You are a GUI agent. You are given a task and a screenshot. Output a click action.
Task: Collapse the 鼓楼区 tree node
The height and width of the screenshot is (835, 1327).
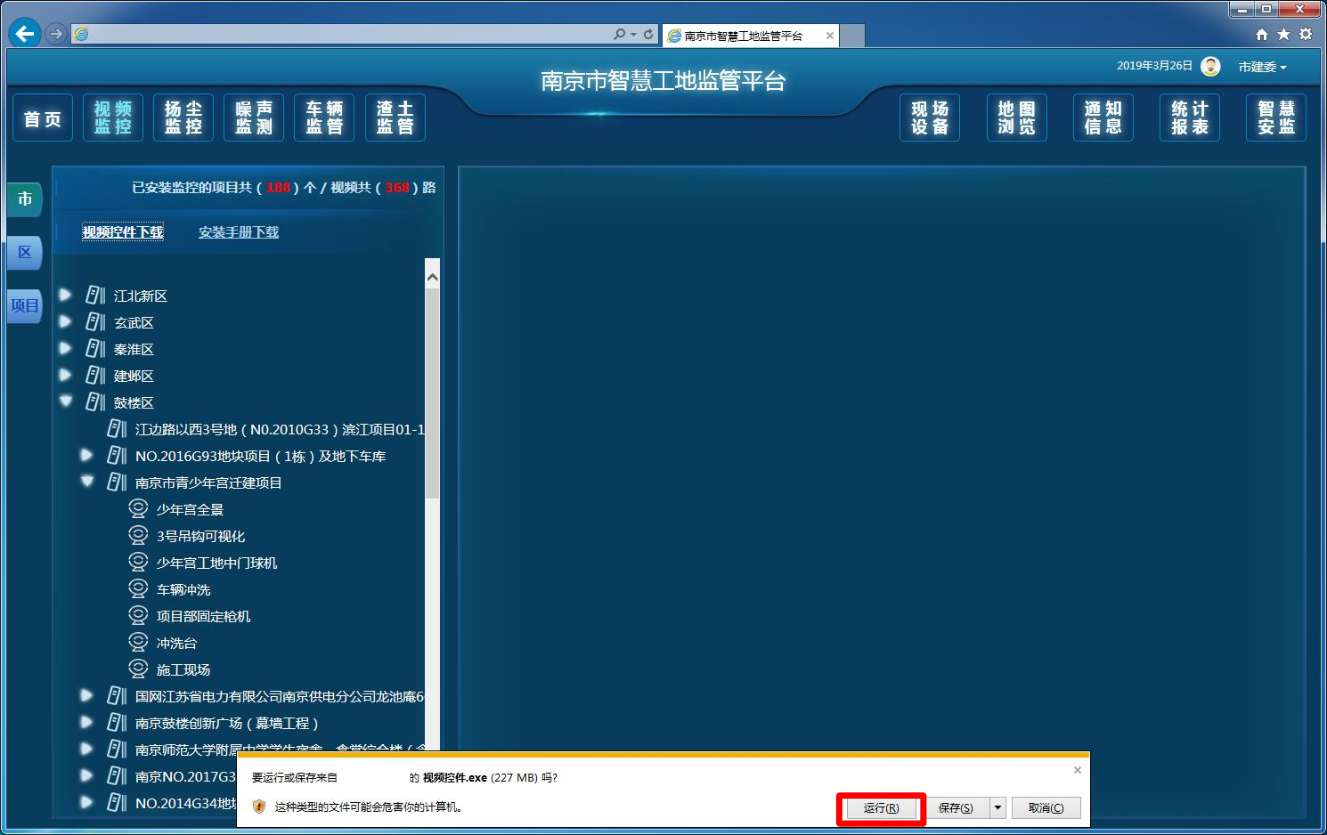pyautogui.click(x=66, y=401)
